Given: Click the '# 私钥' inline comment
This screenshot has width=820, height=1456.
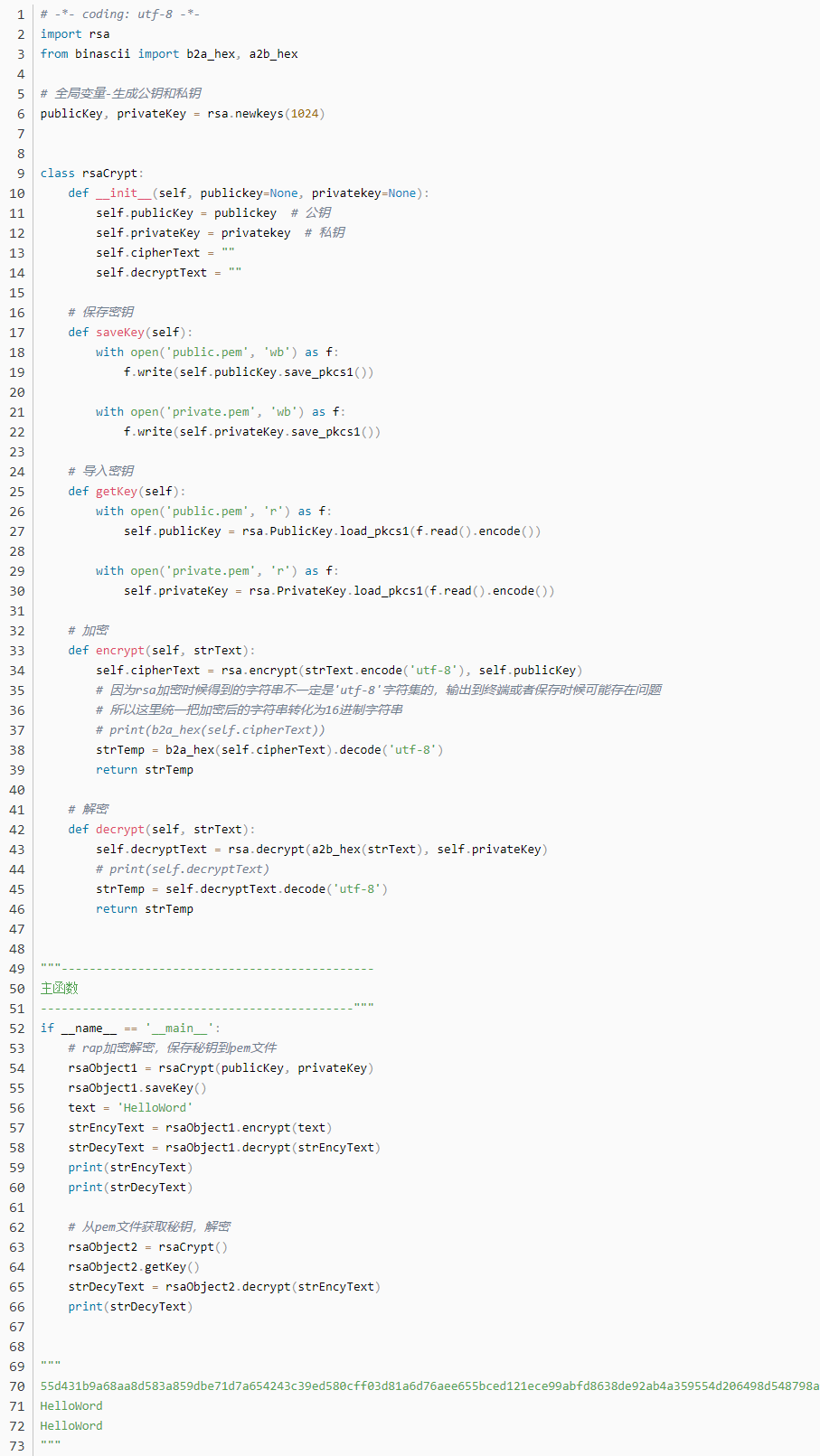Looking at the screenshot, I should pyautogui.click(x=325, y=233).
